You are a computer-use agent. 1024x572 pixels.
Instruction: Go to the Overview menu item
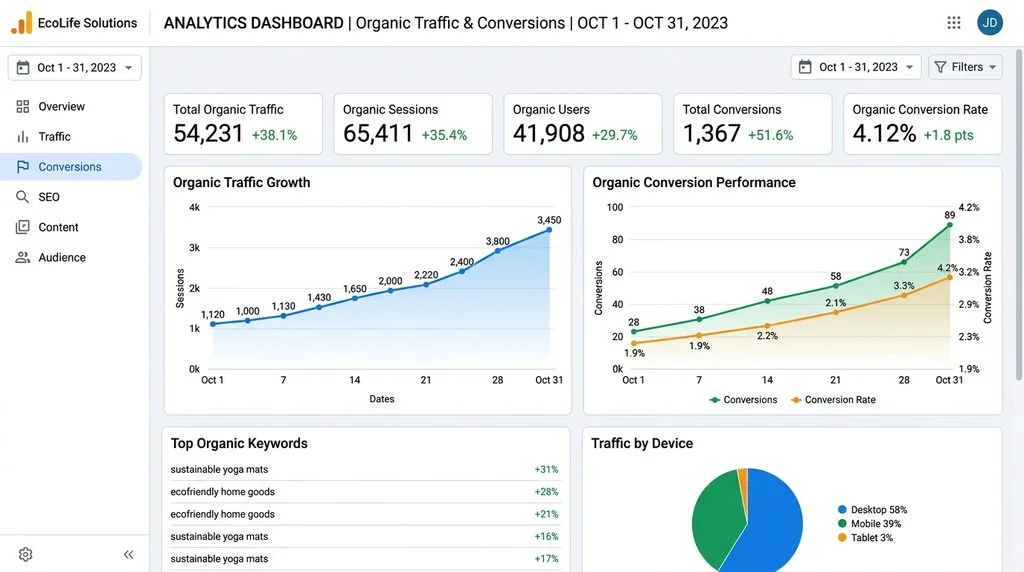[71, 106]
